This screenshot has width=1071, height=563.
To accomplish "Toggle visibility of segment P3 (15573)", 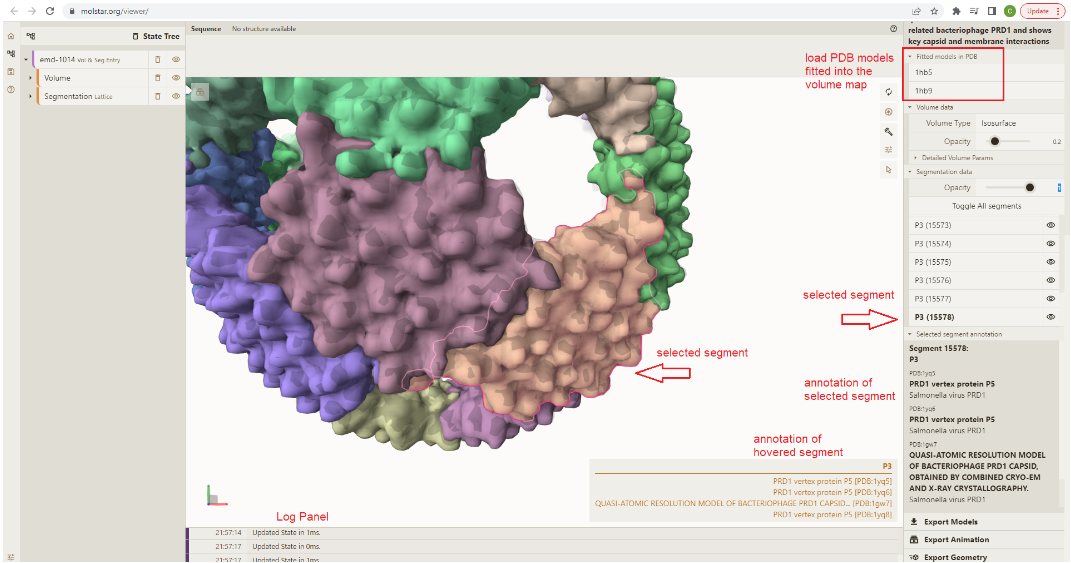I will click(x=1050, y=225).
